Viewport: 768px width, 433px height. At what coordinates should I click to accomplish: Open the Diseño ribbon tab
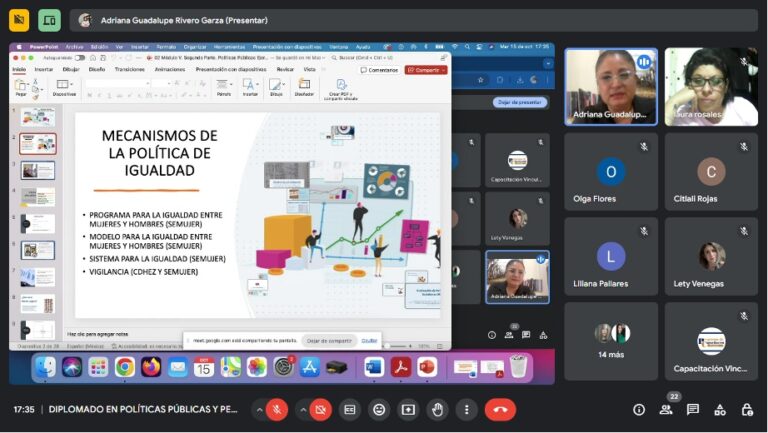pyautogui.click(x=97, y=70)
